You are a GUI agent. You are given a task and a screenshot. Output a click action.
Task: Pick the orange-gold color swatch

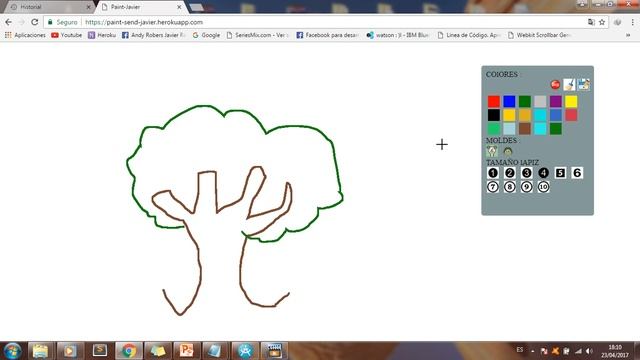[524, 115]
